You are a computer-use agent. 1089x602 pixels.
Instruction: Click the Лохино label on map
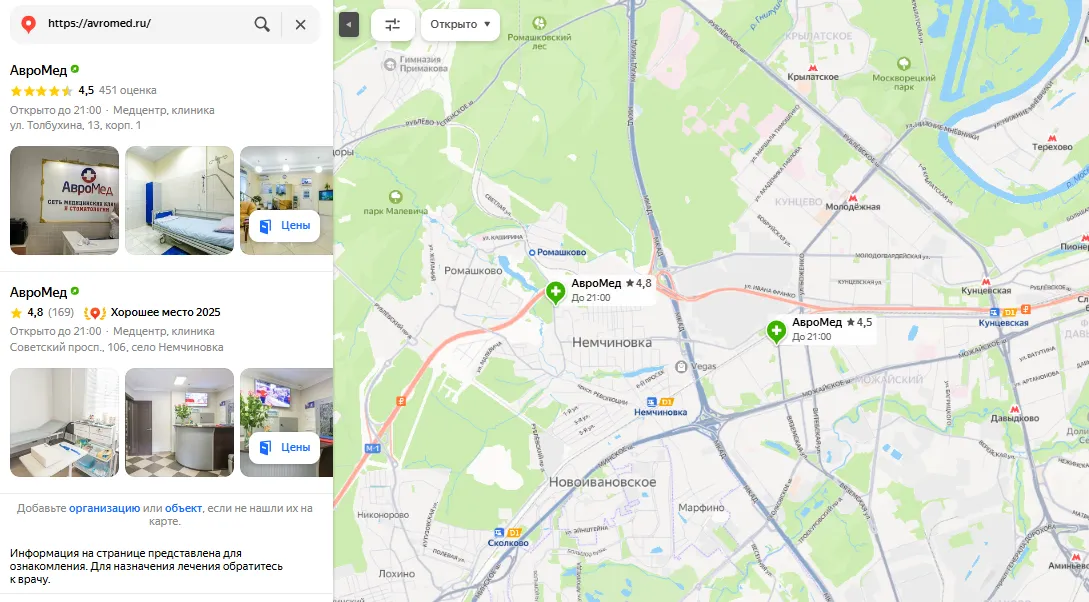point(397,574)
